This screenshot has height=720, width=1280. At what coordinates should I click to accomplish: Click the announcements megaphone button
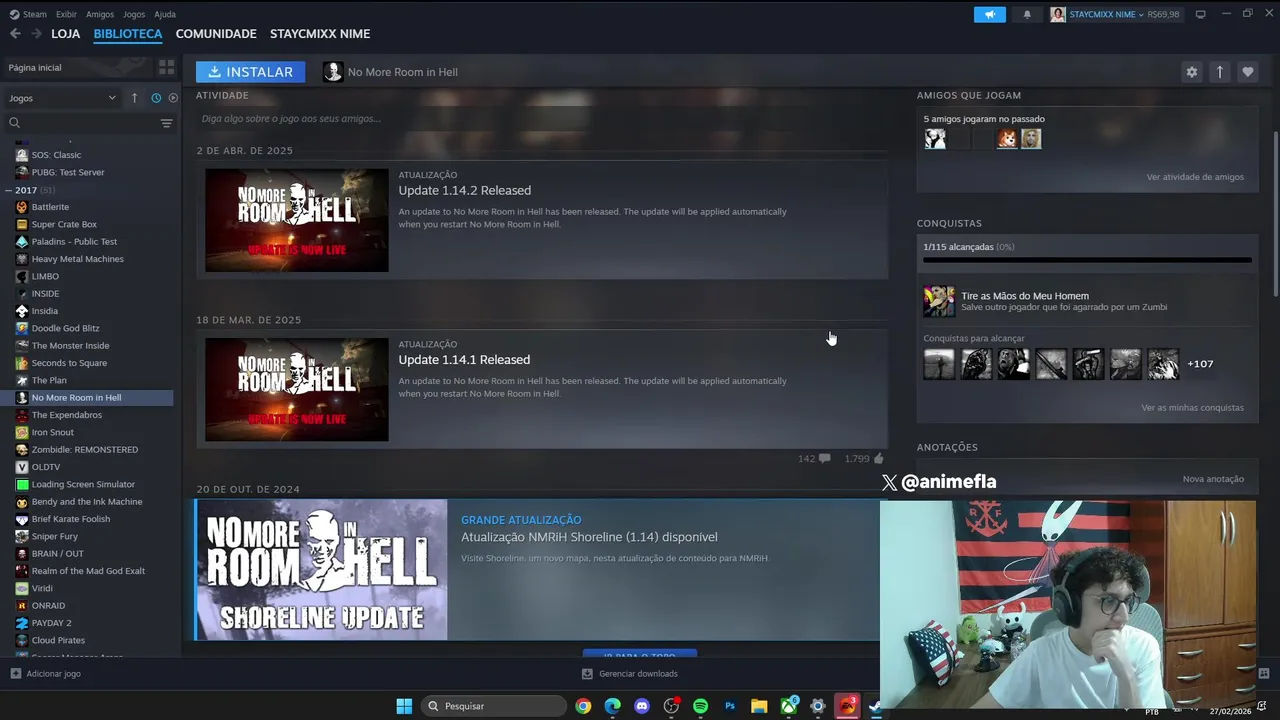point(989,14)
